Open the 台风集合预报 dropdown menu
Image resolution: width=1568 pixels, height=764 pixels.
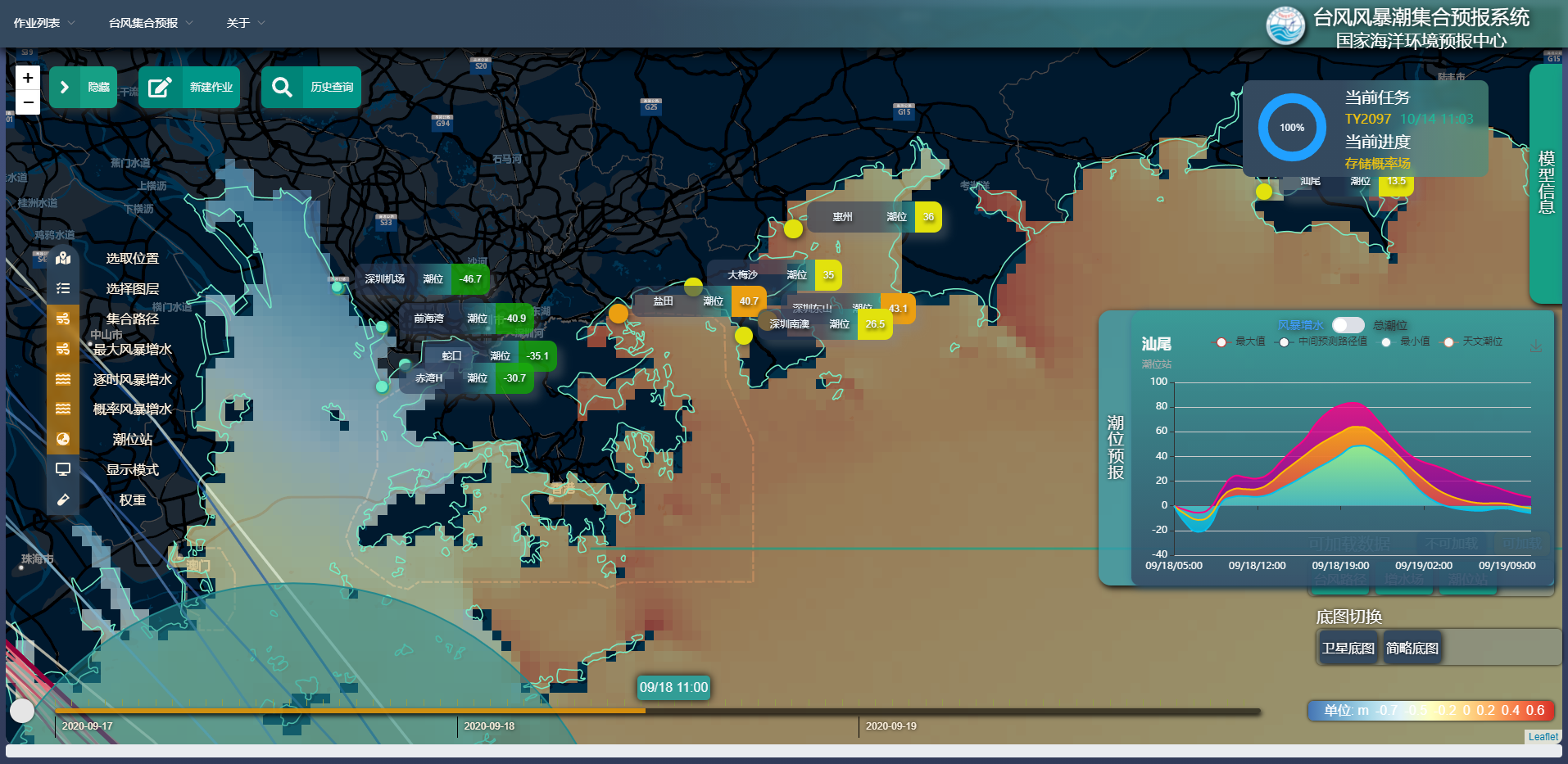(151, 23)
